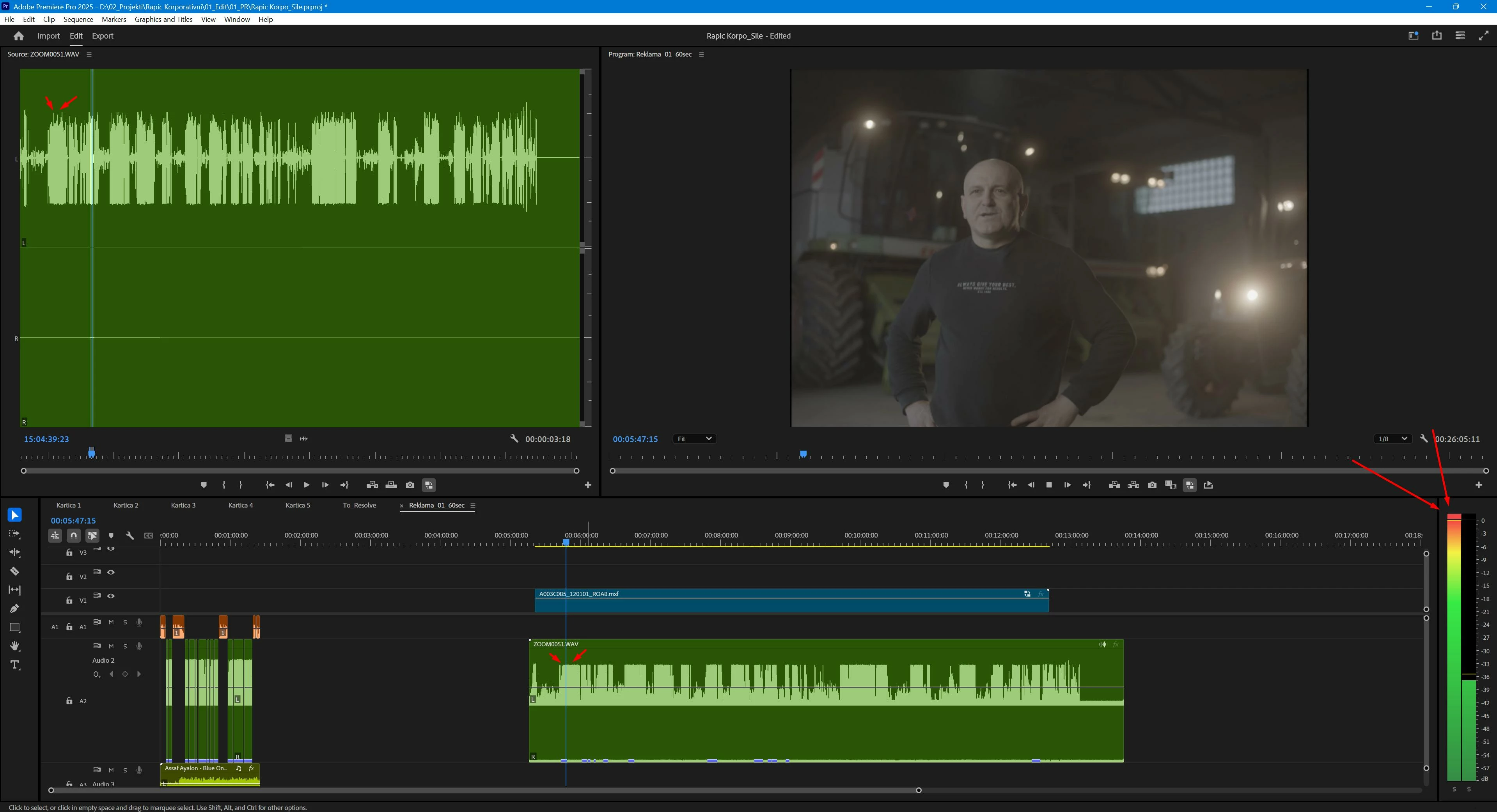Mute the Audio 2 track
The height and width of the screenshot is (812, 1497).
click(111, 646)
